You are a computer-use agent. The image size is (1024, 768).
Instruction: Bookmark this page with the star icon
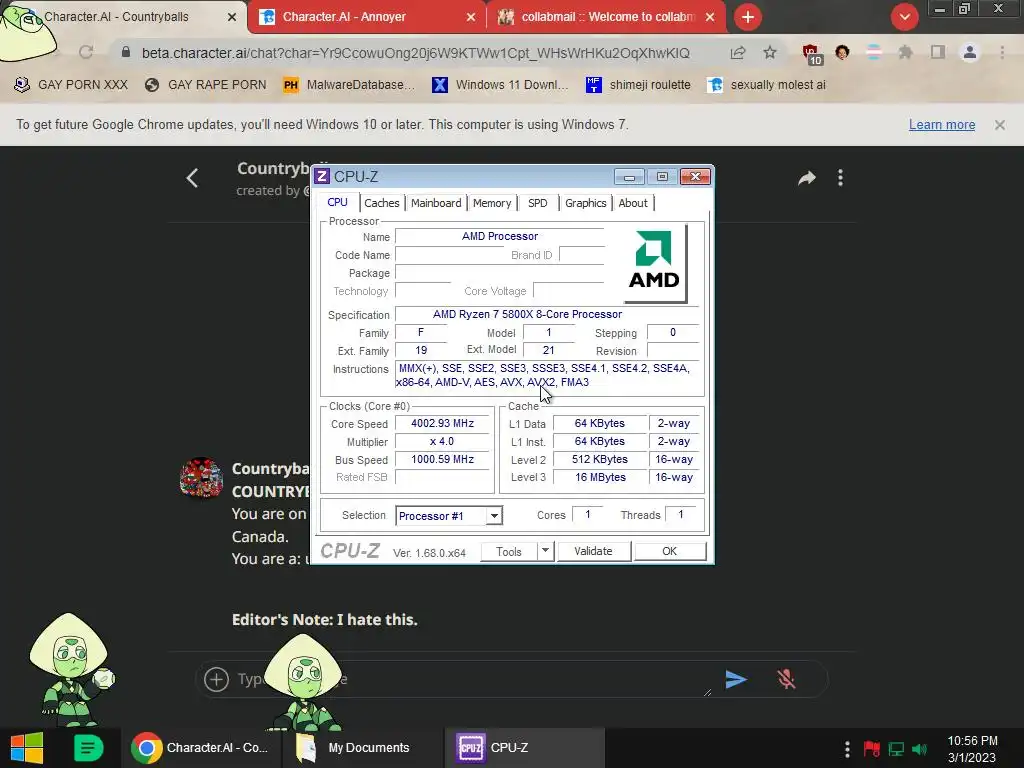point(770,52)
